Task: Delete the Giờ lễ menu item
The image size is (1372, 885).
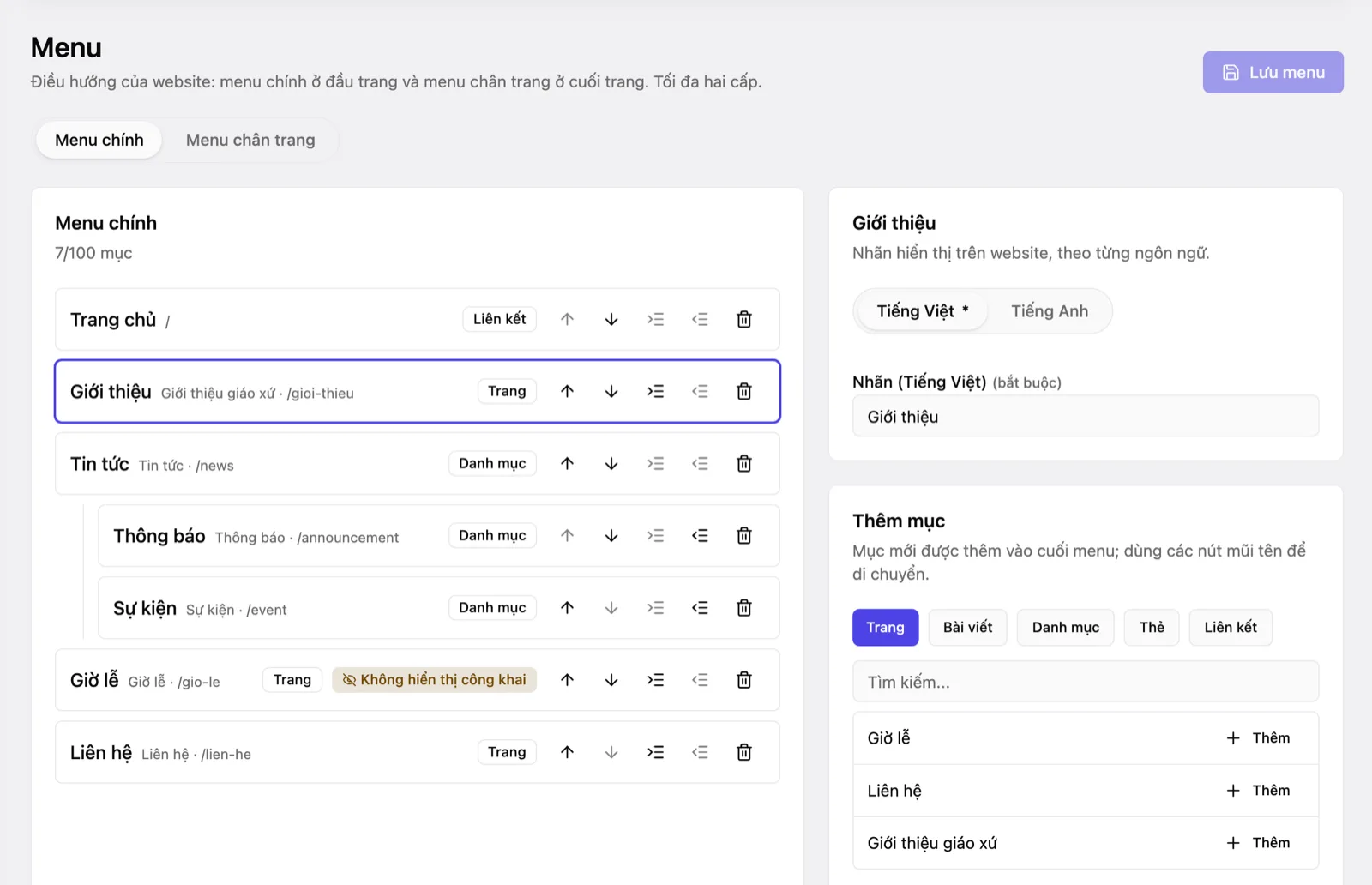Action: point(744,679)
